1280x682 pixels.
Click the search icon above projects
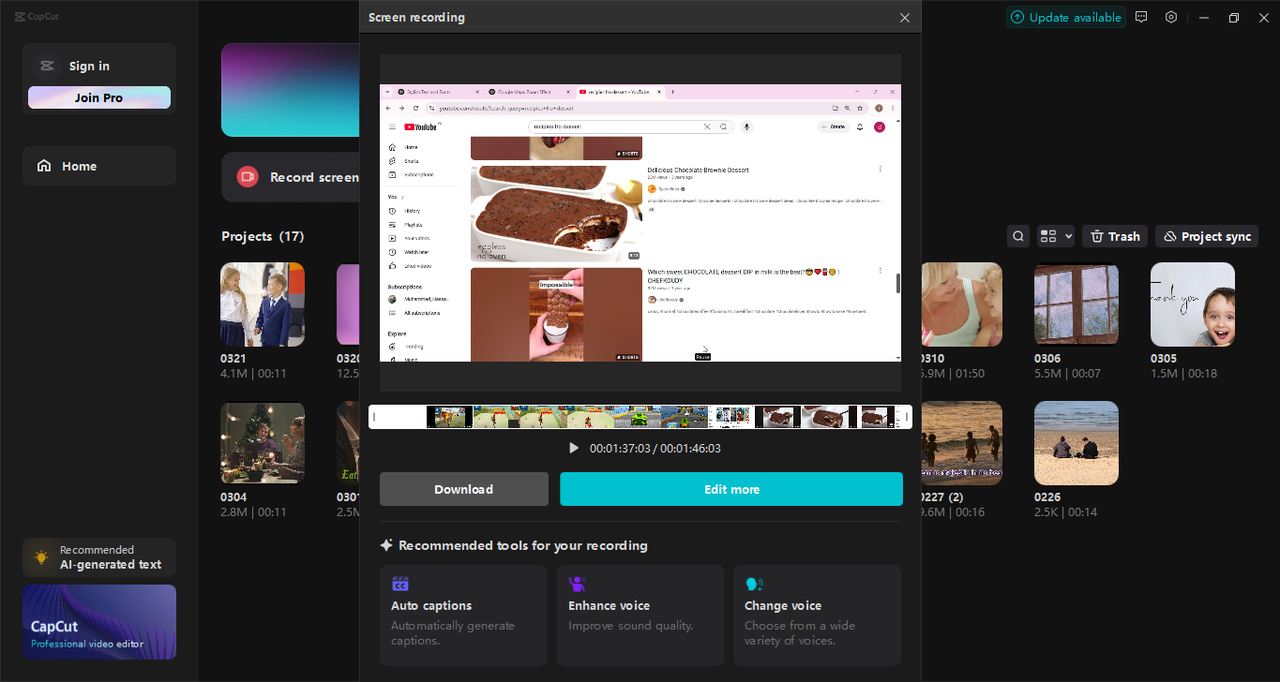[x=1018, y=236]
